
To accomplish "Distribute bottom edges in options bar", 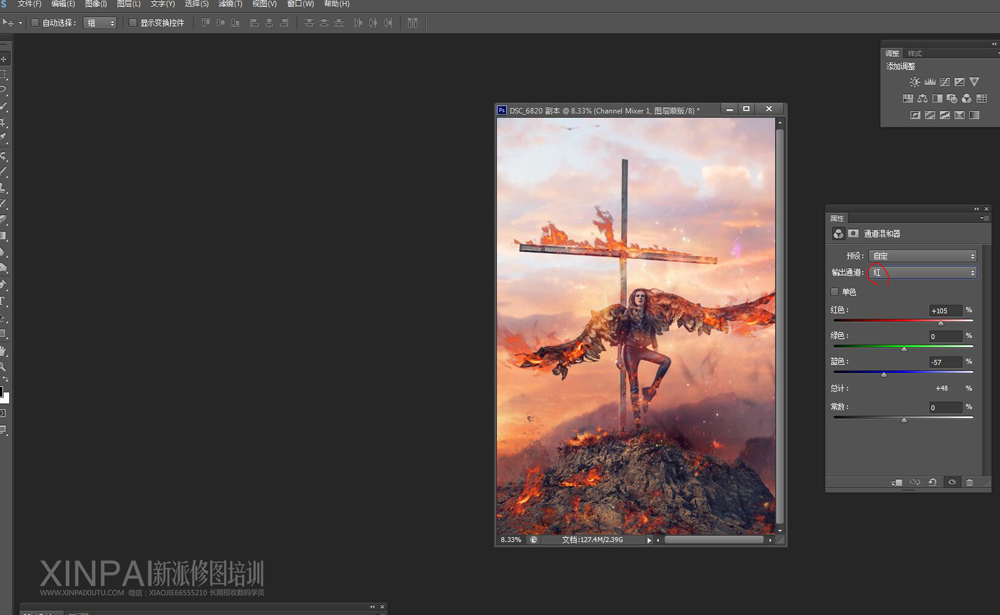I will tap(339, 23).
